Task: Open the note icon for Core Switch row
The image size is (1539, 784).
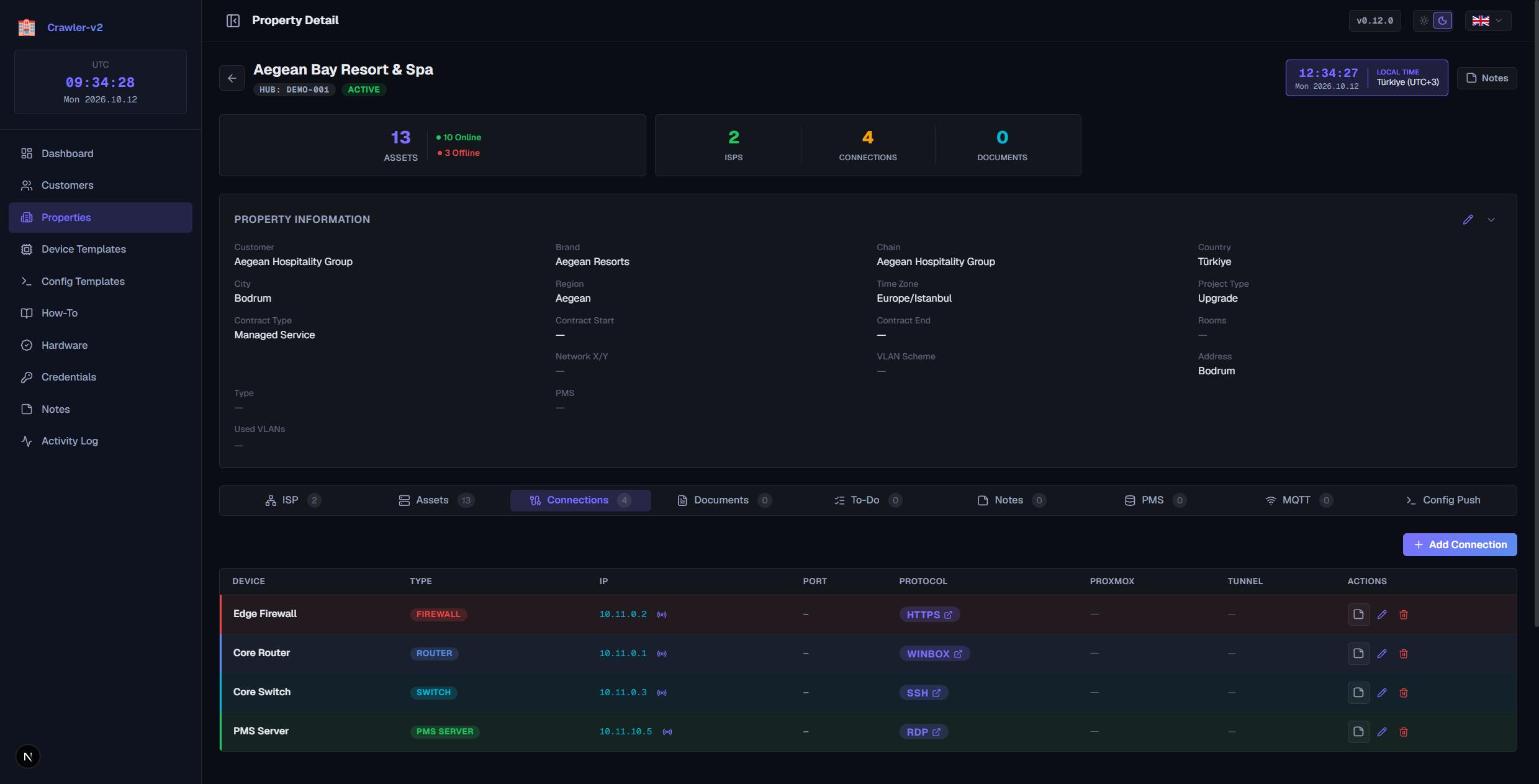Action: point(1358,693)
